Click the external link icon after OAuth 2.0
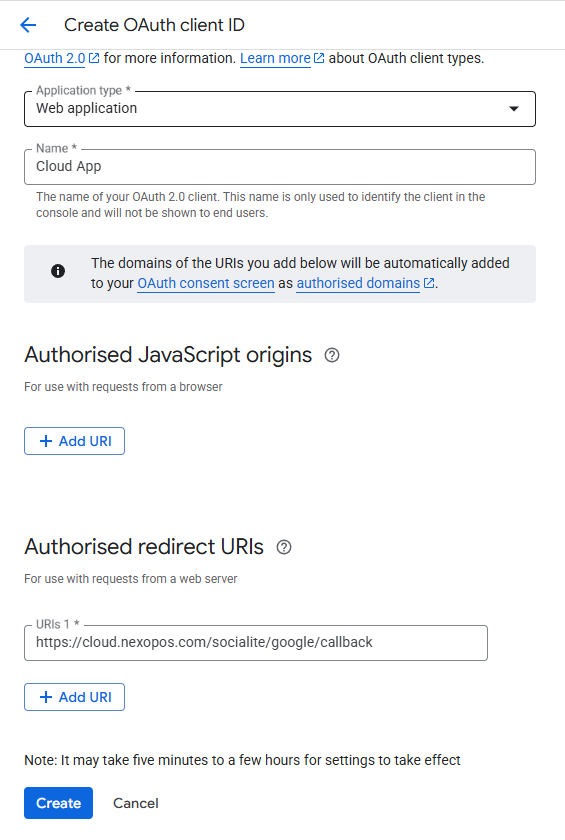 (x=94, y=58)
